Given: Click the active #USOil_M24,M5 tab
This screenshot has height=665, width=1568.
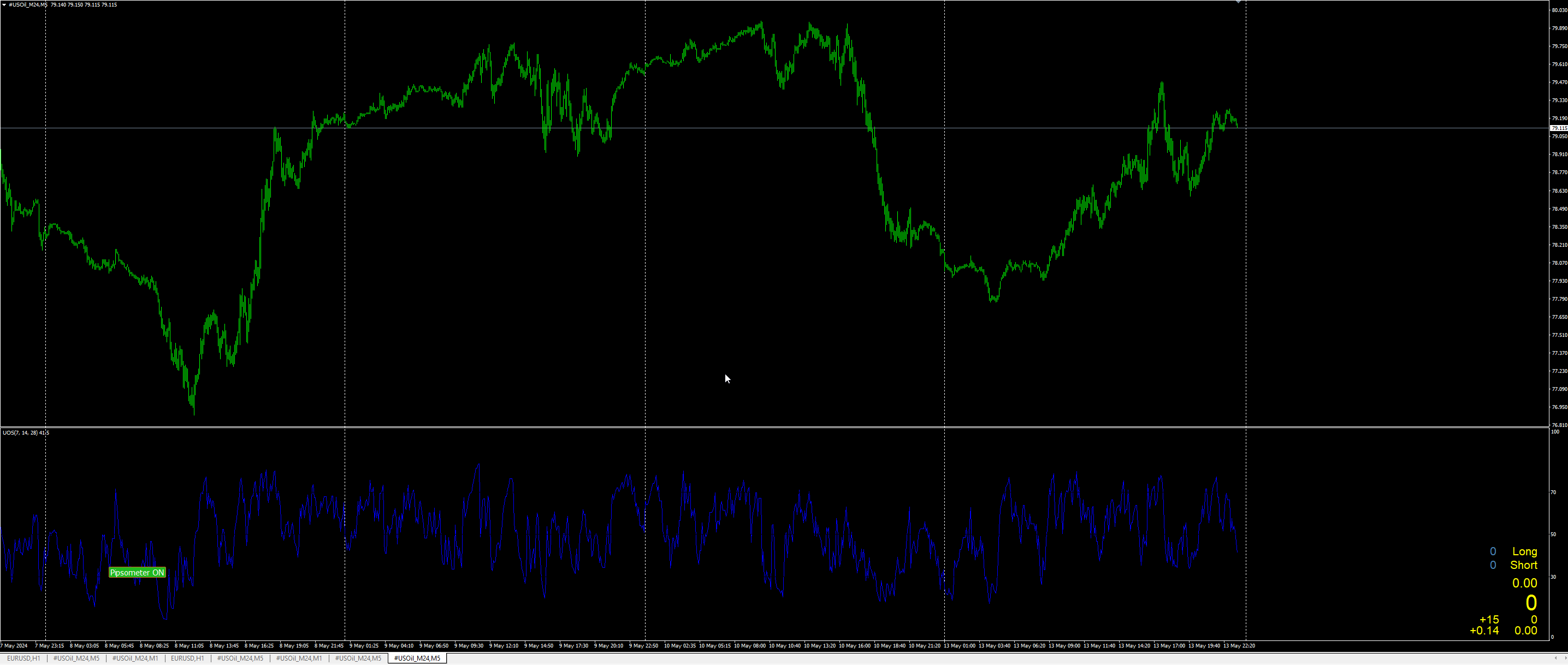Looking at the screenshot, I should pos(417,658).
